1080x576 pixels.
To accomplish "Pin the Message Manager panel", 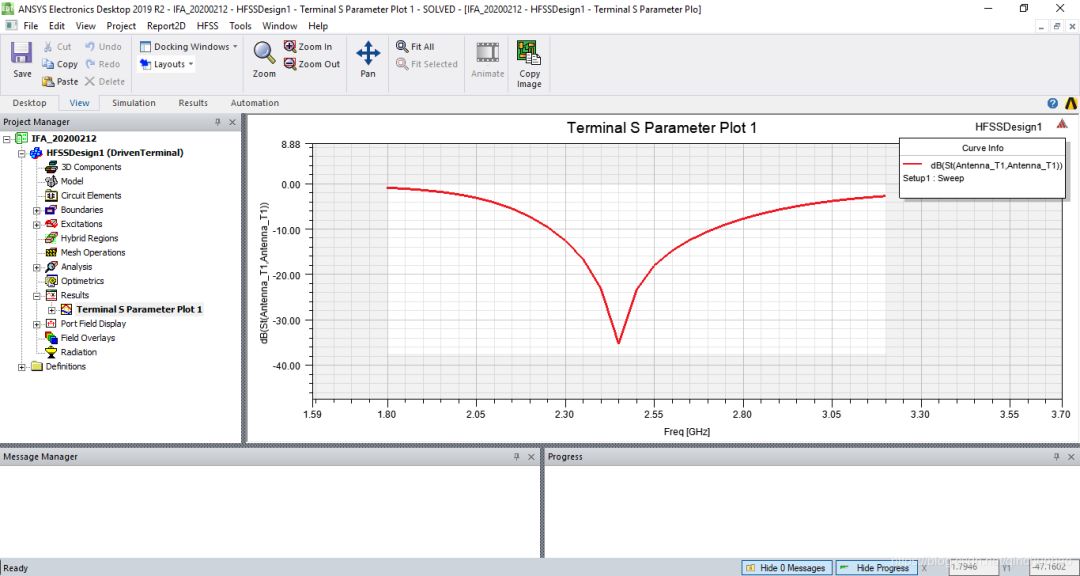I will coord(517,457).
